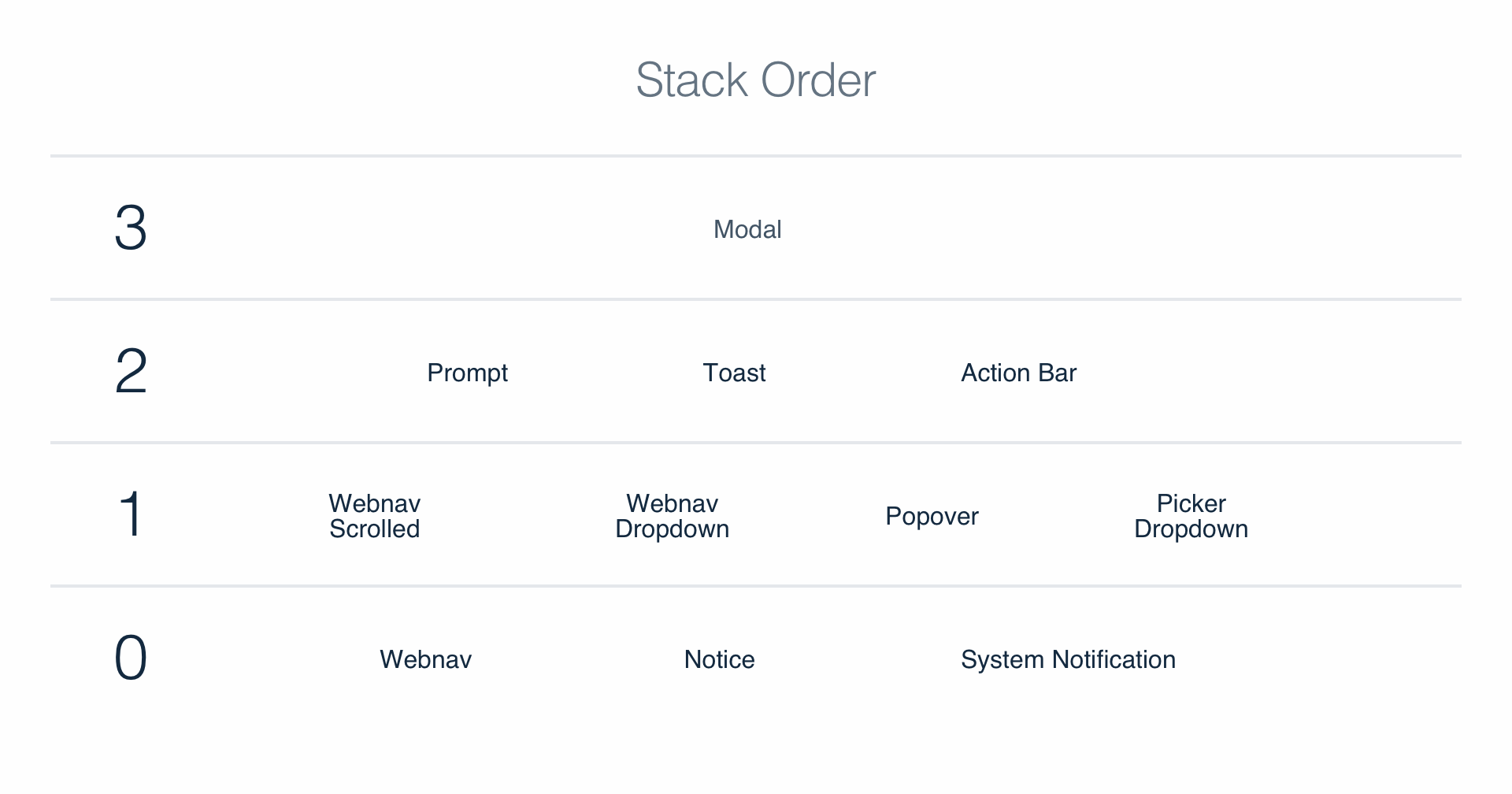Click the divider between Modal and Toast rows

tap(756, 299)
